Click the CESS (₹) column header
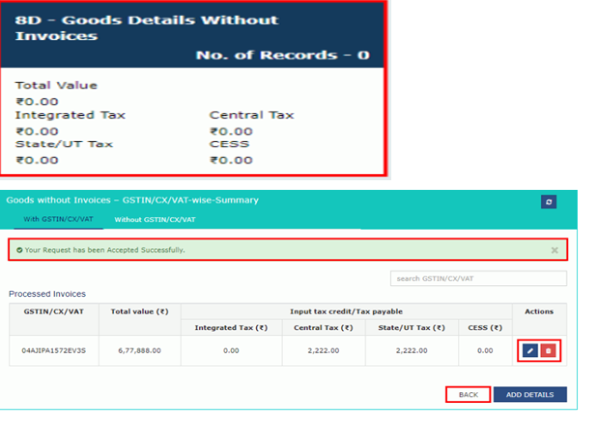 [485, 327]
